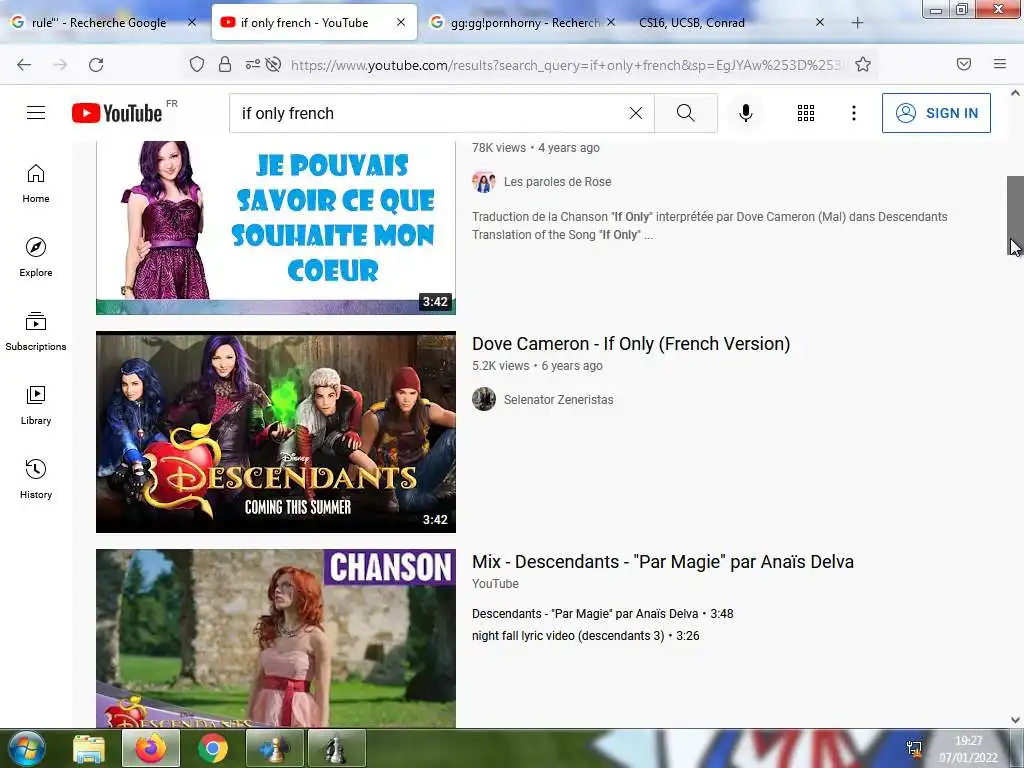Open Firefox application menu
The image size is (1024, 768).
[x=1000, y=64]
